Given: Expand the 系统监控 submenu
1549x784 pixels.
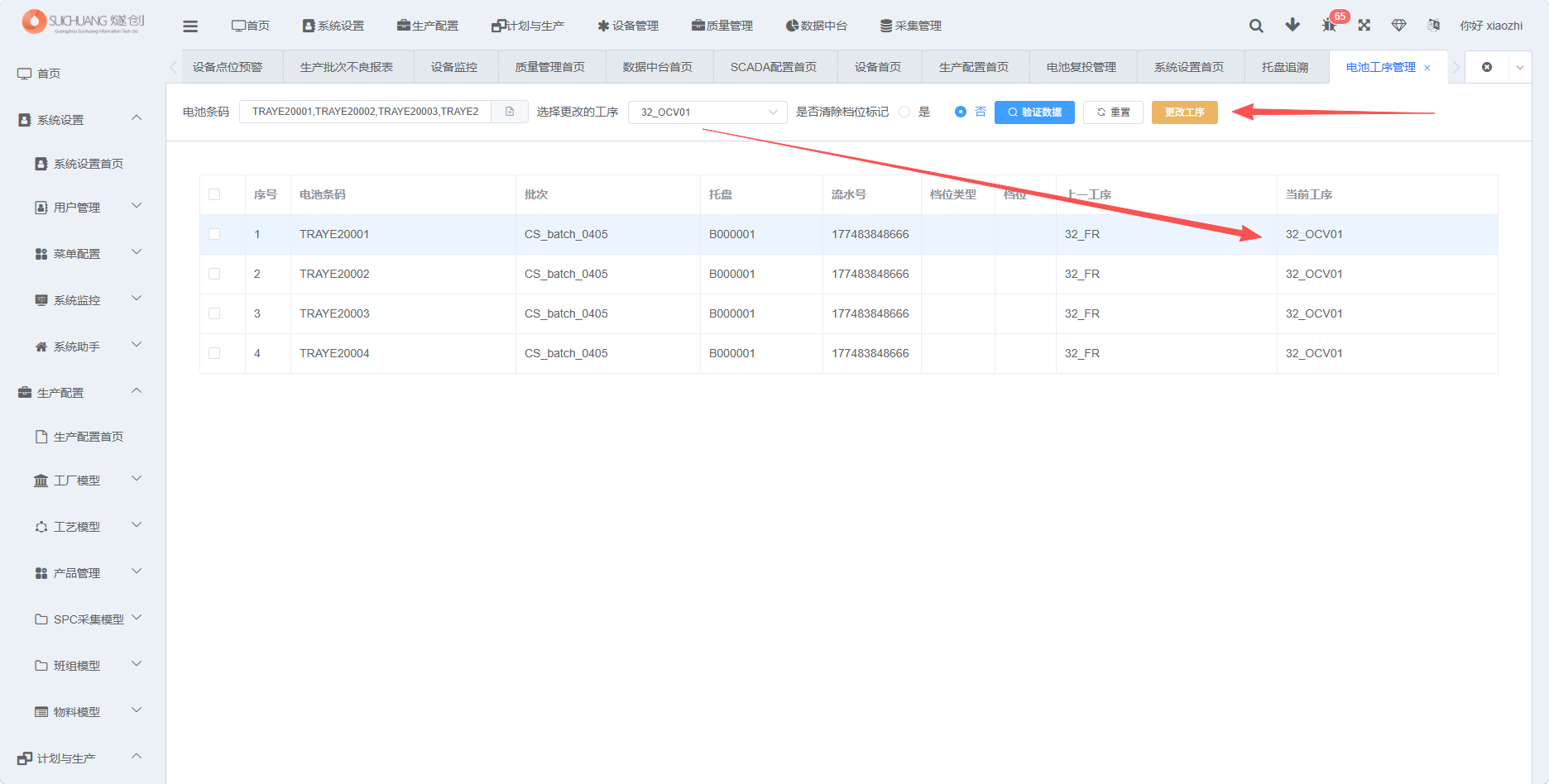Looking at the screenshot, I should tap(137, 299).
